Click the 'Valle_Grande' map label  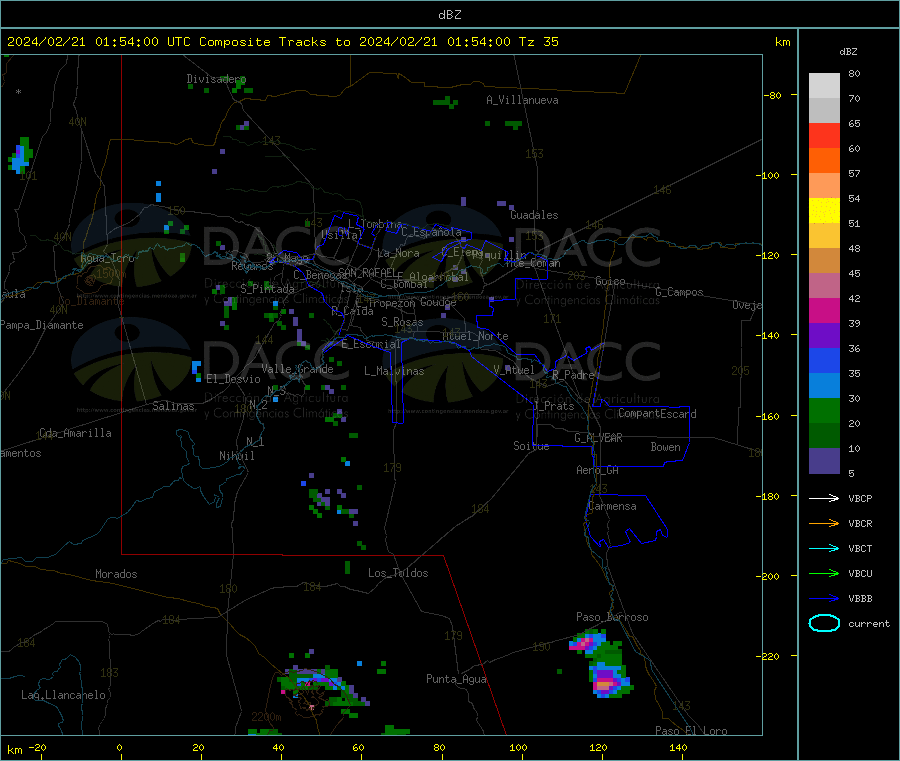[x=297, y=369]
